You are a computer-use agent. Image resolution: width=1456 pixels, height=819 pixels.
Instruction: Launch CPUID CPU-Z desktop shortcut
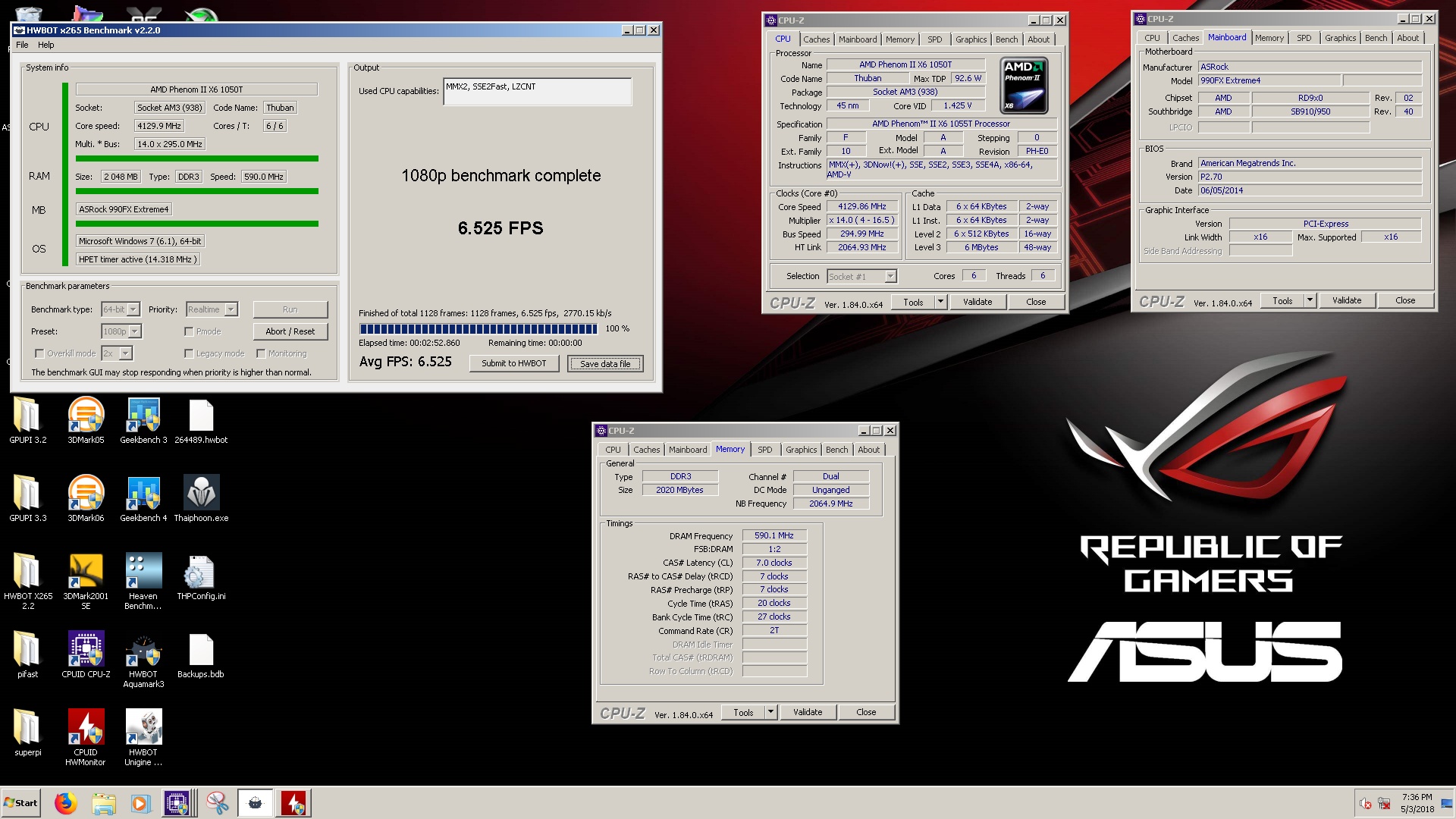[86, 654]
